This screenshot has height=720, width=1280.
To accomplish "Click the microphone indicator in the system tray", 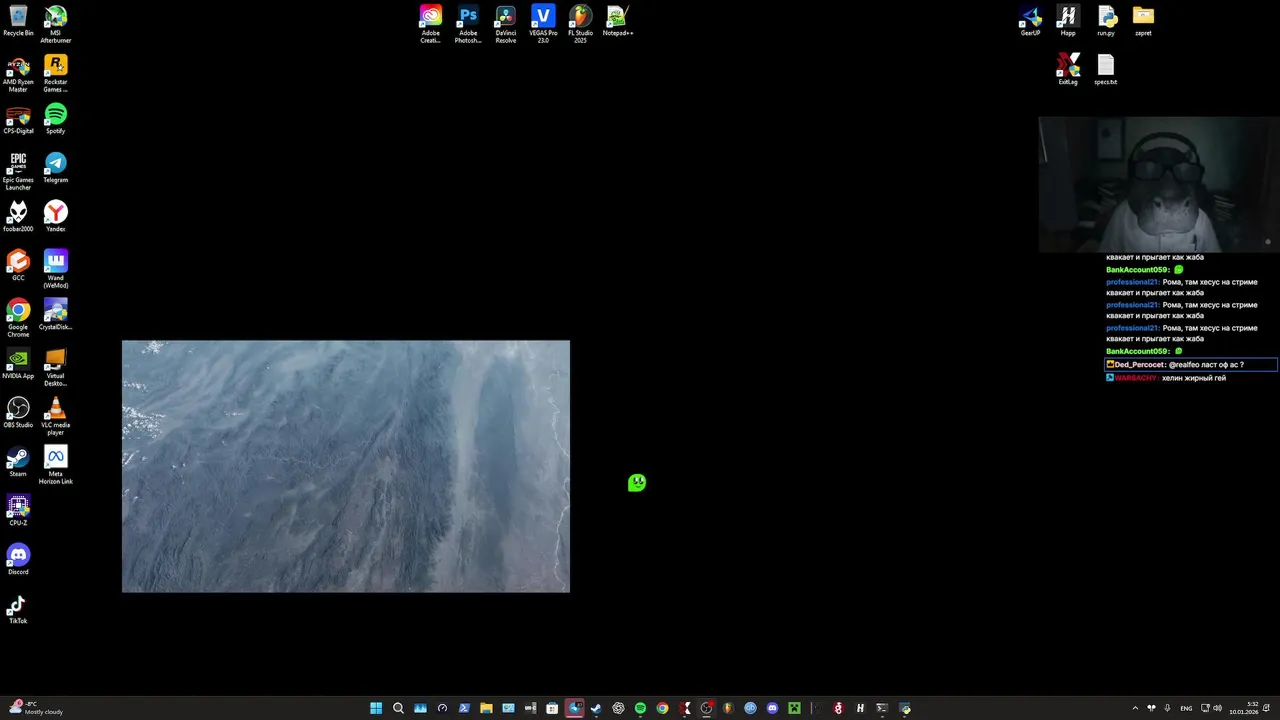I will [1167, 708].
